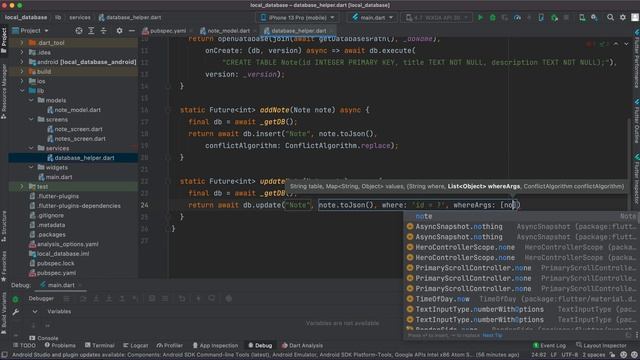The image size is (640, 360).
Task: Click Next Tip link in completion popup
Action: click(492, 336)
